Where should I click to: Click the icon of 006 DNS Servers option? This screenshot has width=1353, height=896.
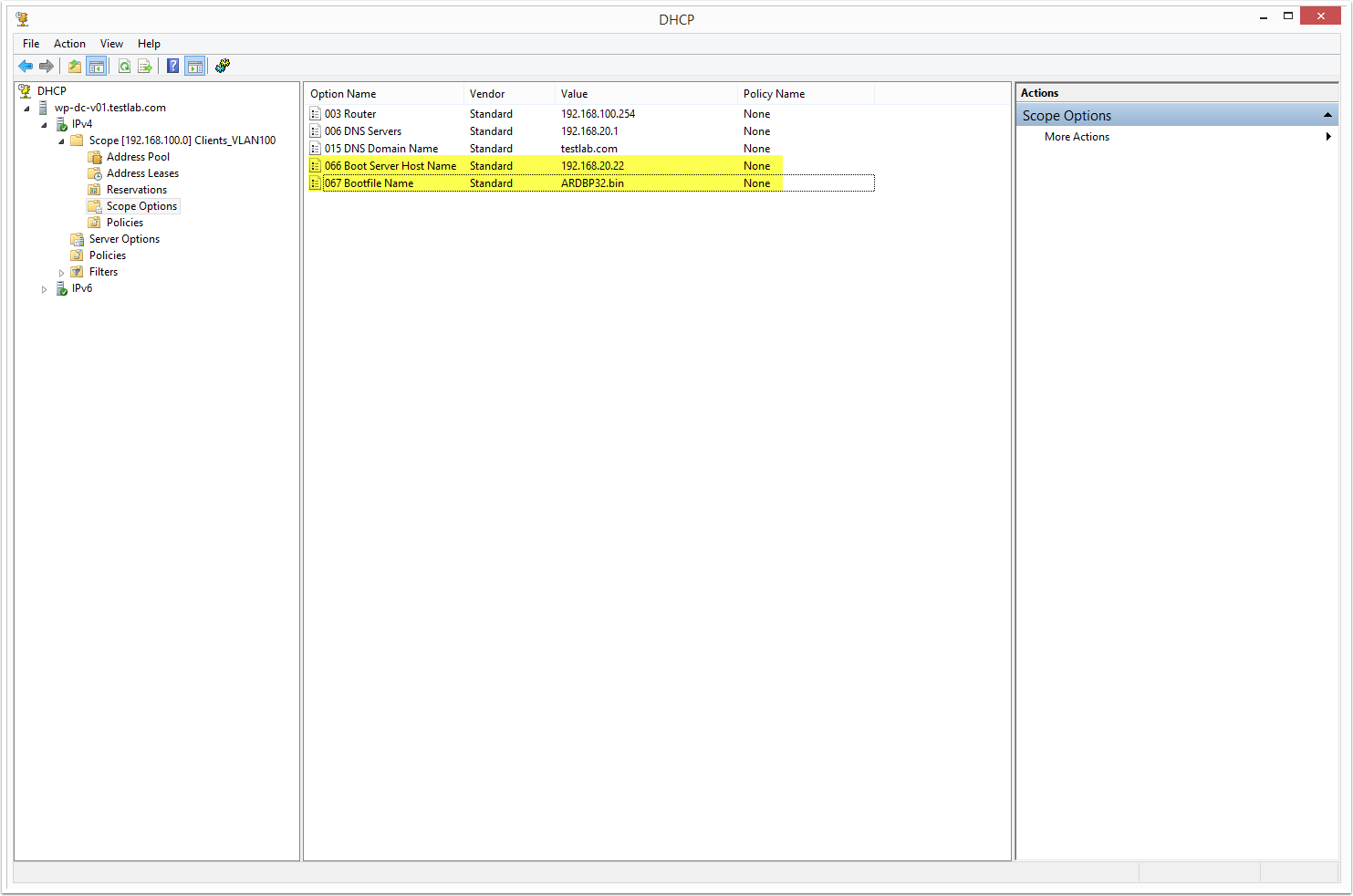click(315, 131)
